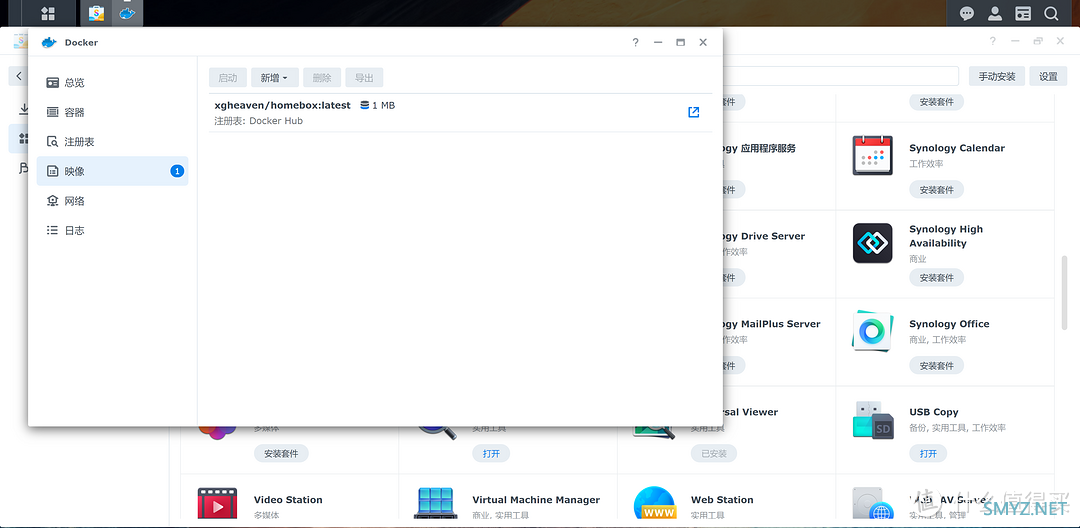This screenshot has height=528, width=1080.
Task: Click the Video Station icon
Action: [x=217, y=503]
